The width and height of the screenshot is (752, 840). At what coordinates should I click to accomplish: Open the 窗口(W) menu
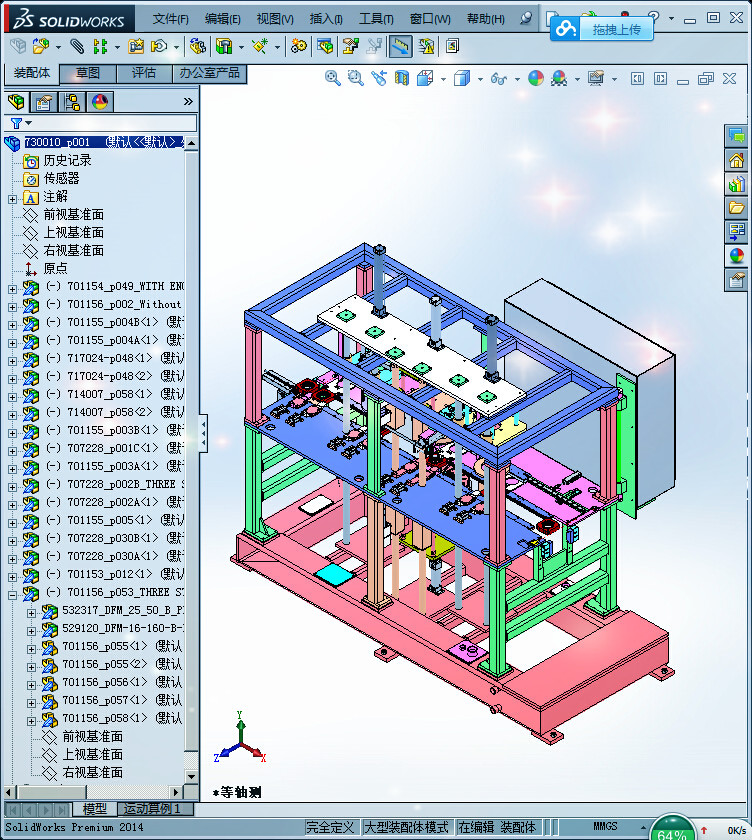[430, 19]
